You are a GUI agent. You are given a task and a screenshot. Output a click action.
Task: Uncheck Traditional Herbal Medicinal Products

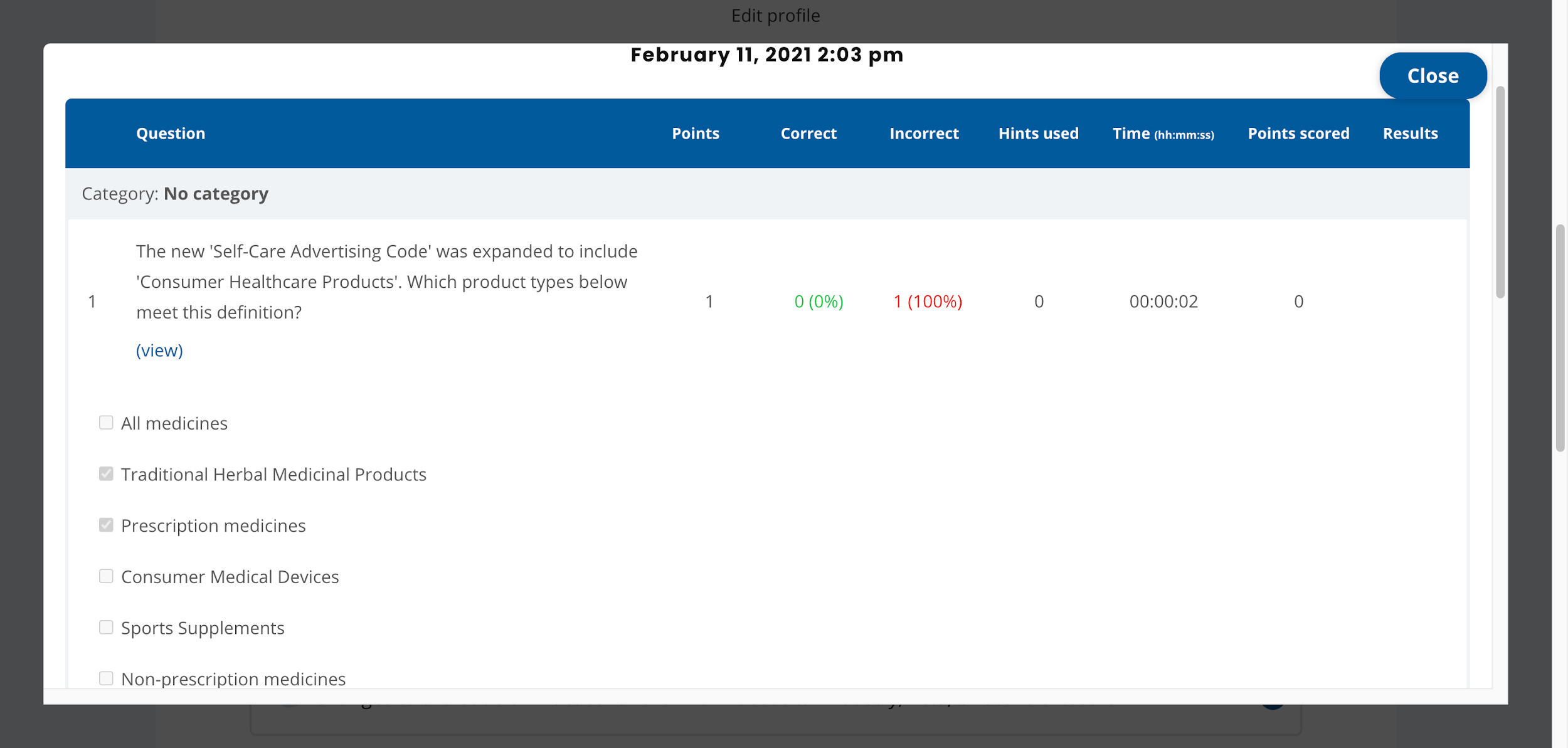(x=106, y=474)
